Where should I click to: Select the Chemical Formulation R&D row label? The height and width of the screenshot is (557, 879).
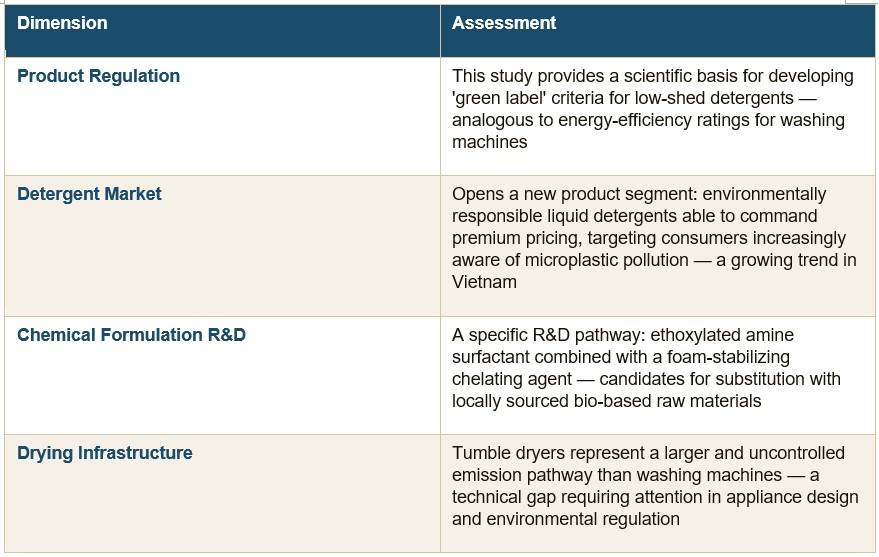coord(131,335)
